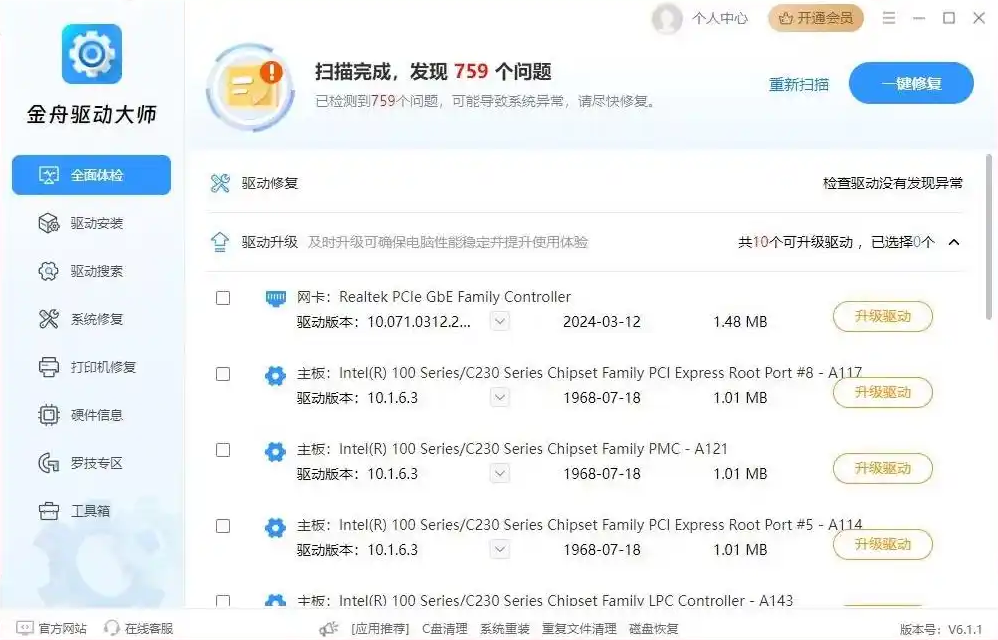Click the 一键修复 button
The image size is (998, 640).
(911, 83)
